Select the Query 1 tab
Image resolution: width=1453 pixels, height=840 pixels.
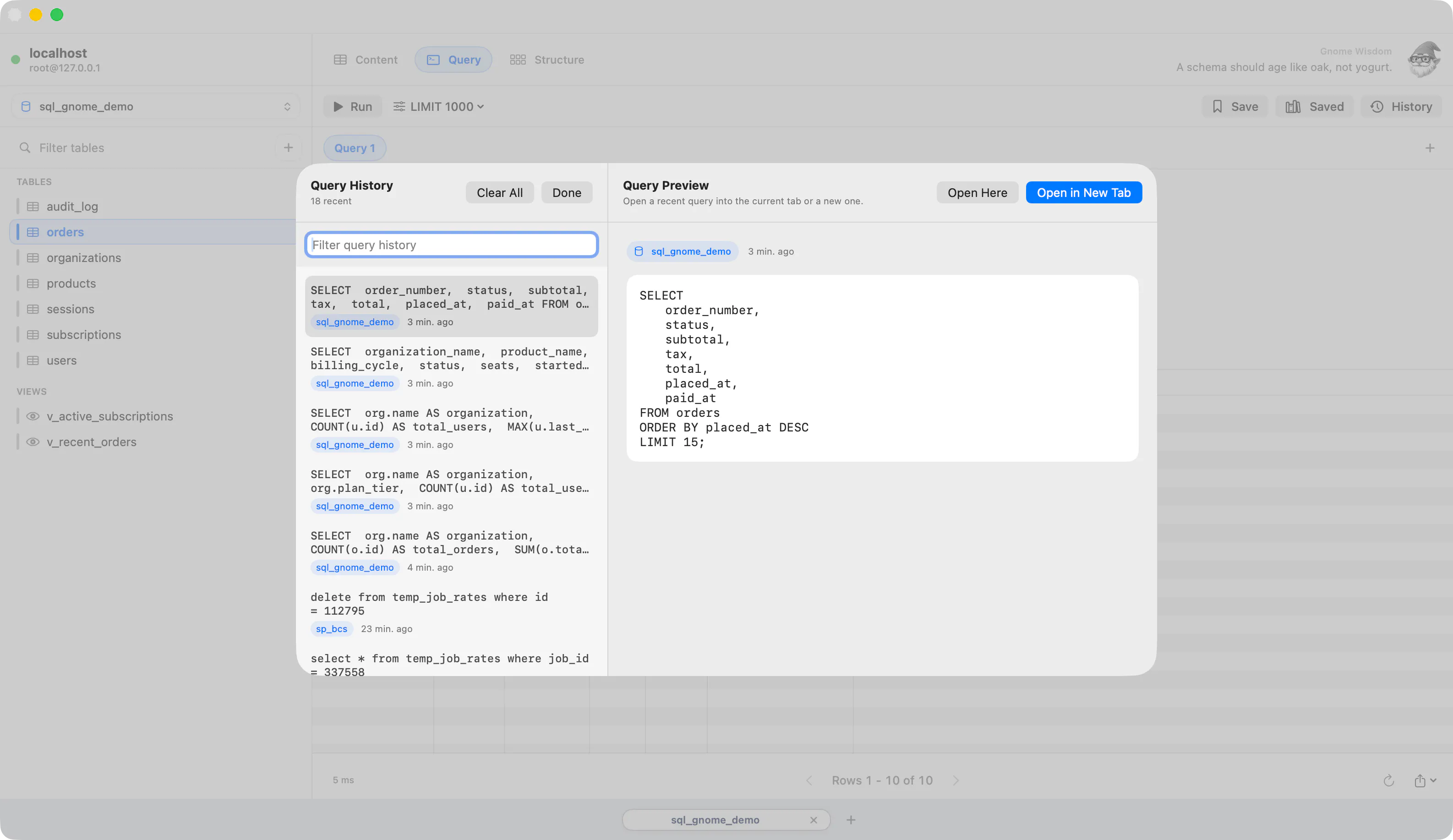point(355,148)
